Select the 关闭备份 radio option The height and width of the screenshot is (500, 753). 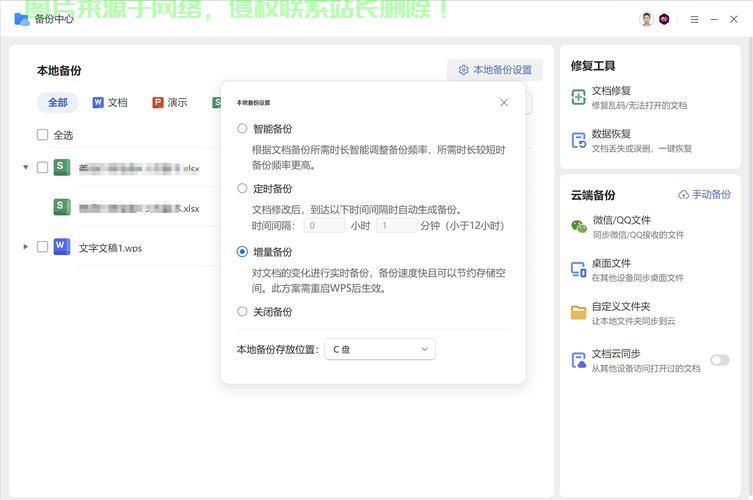pyautogui.click(x=242, y=311)
